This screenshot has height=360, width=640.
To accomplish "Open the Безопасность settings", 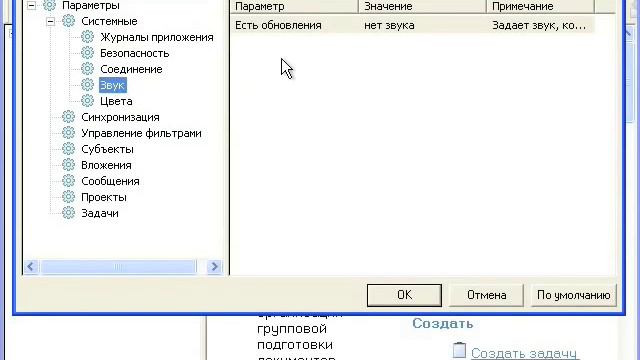I will tap(134, 53).
